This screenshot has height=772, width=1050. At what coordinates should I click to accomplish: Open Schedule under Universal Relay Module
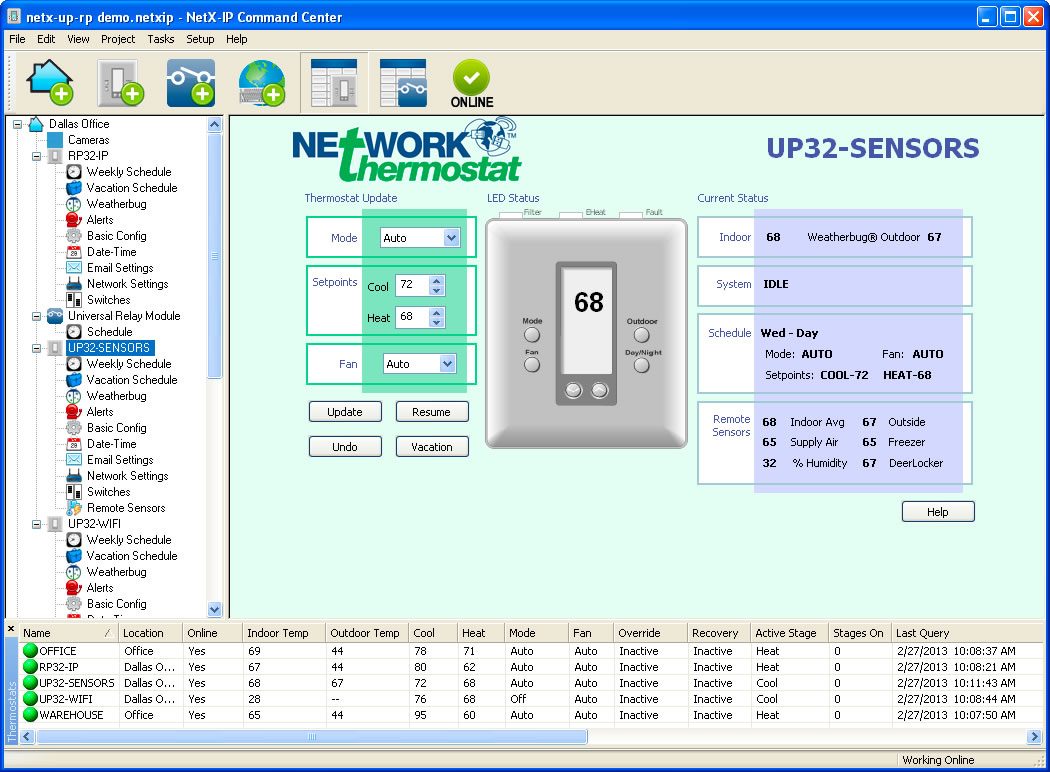coord(109,332)
